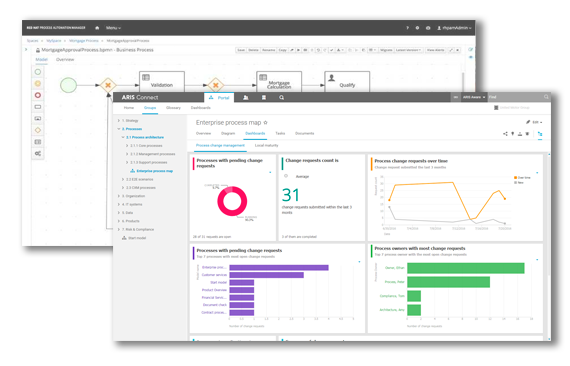The image size is (570, 366).
Task: Toggle the blue hierarchy tree view icon
Action: (540, 134)
